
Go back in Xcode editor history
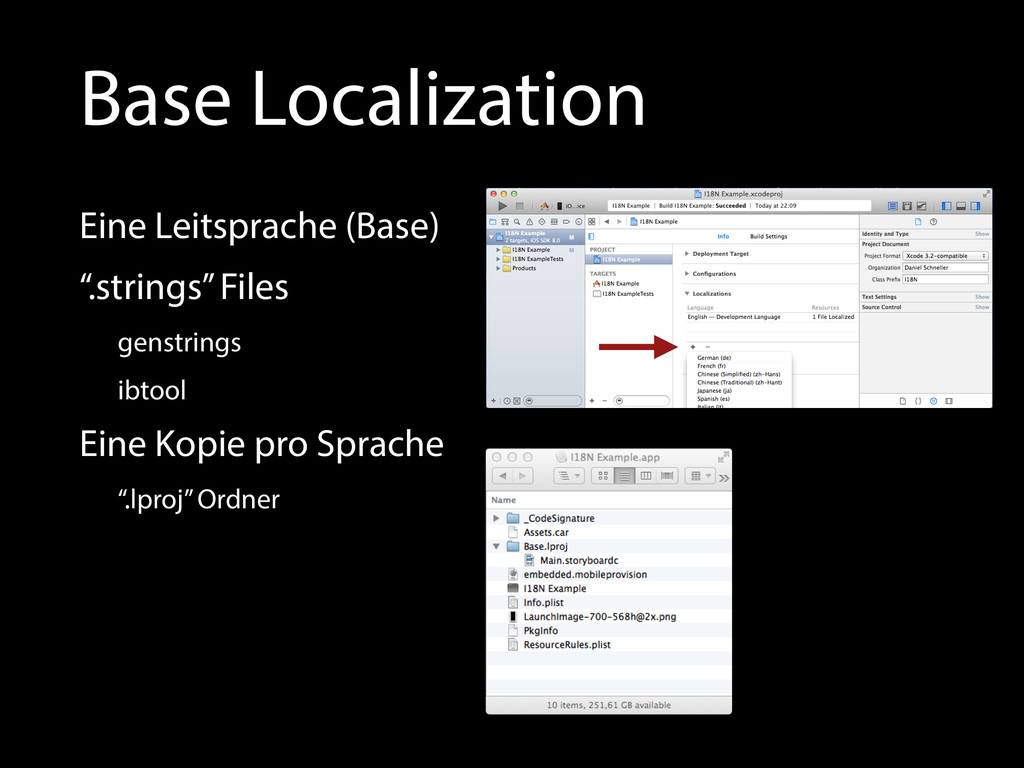(607, 221)
